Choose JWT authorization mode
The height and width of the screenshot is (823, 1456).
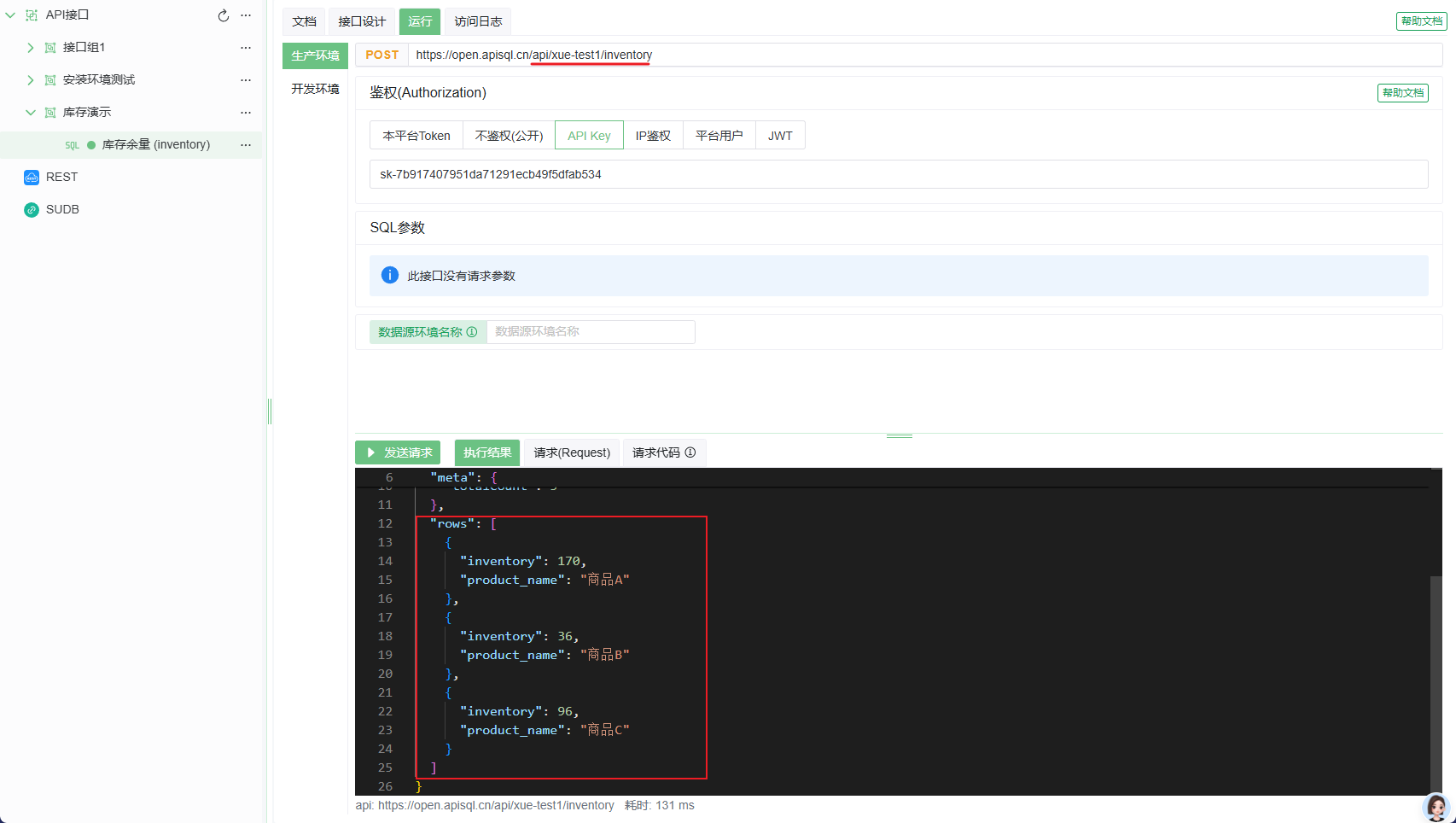[780, 136]
